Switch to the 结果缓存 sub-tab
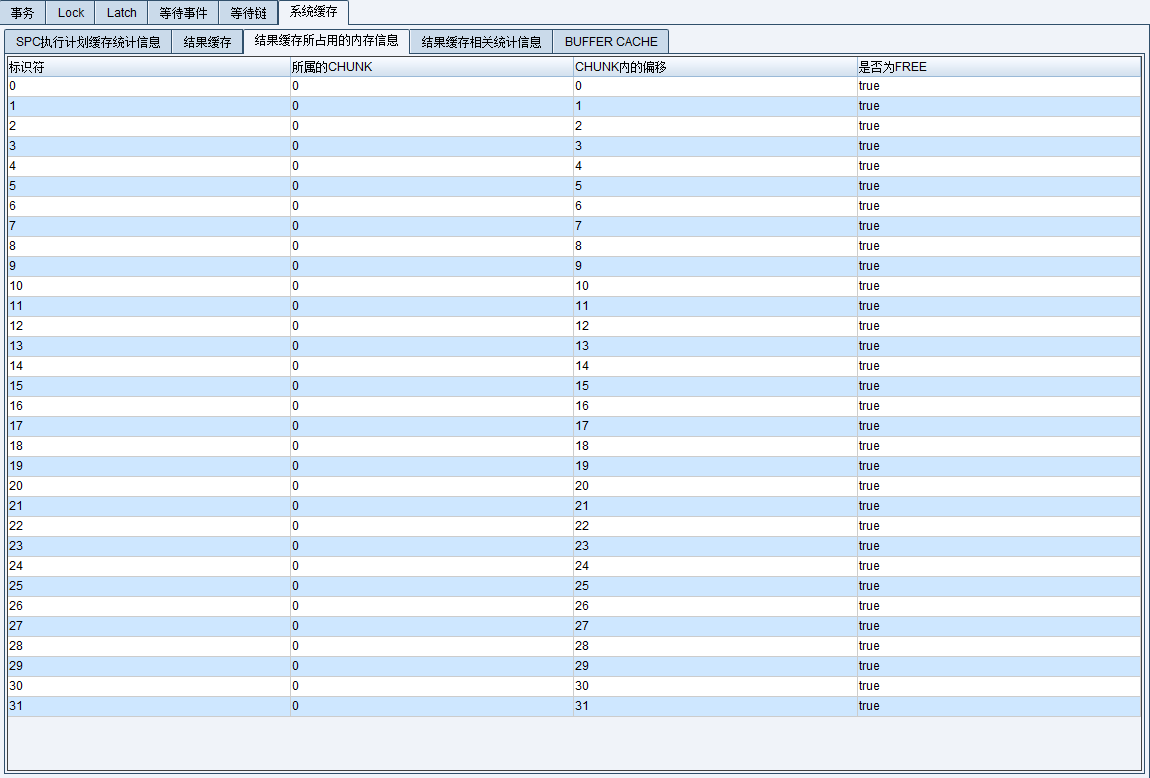This screenshot has width=1150, height=778. tap(207, 42)
